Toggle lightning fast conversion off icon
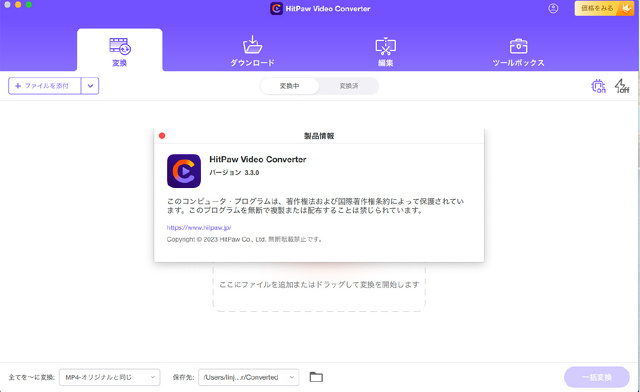The width and height of the screenshot is (640, 392). [x=622, y=86]
